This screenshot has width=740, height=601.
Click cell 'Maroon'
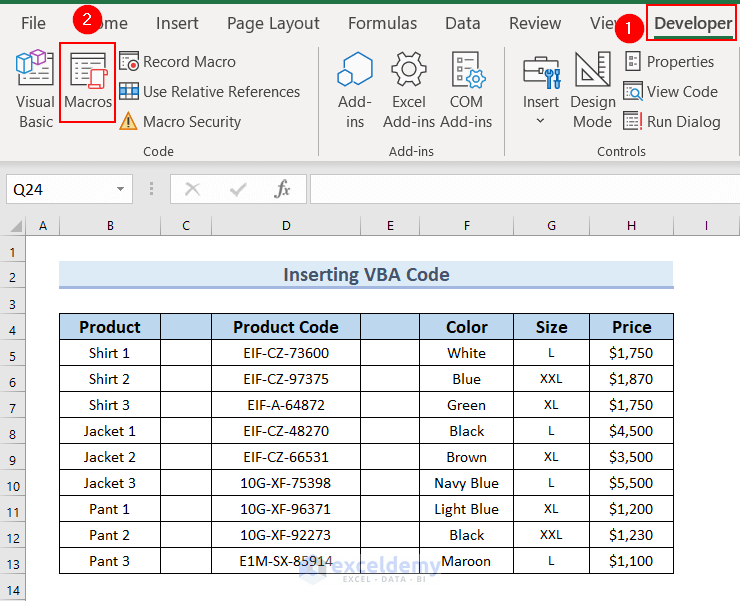click(x=467, y=560)
